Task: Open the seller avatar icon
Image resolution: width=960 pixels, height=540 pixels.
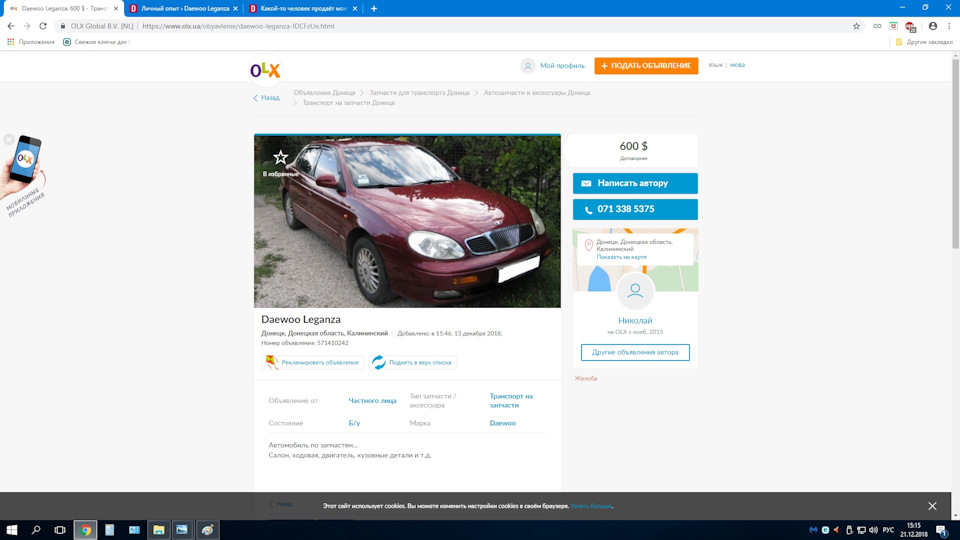Action: pyautogui.click(x=635, y=291)
